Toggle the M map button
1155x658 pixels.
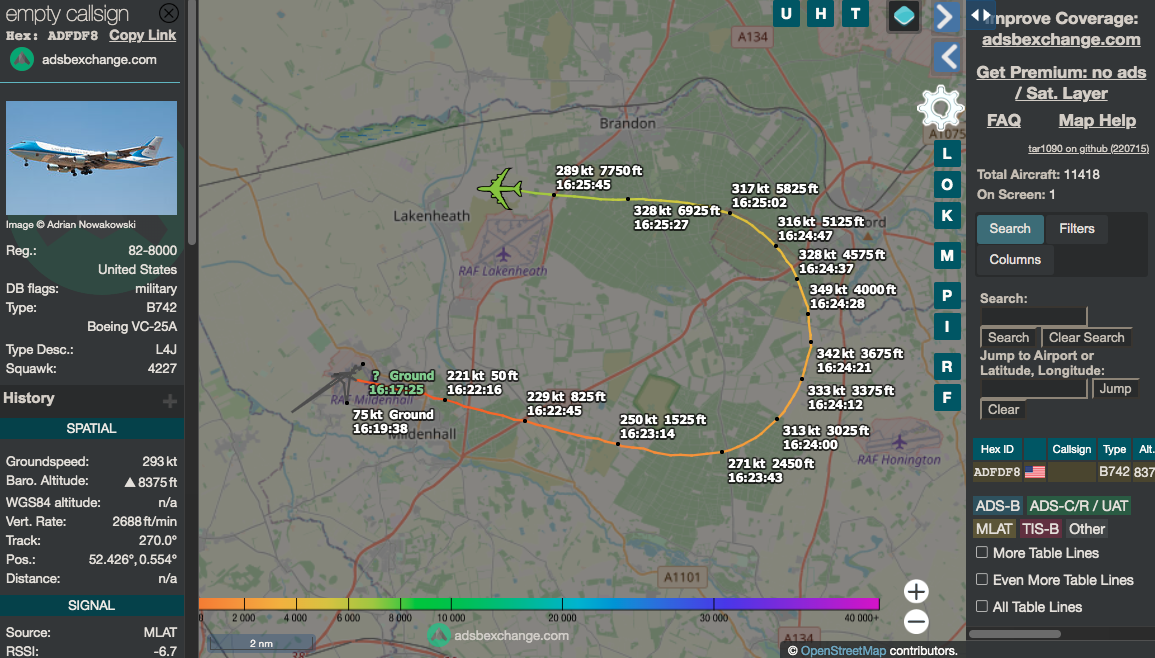pos(947,256)
